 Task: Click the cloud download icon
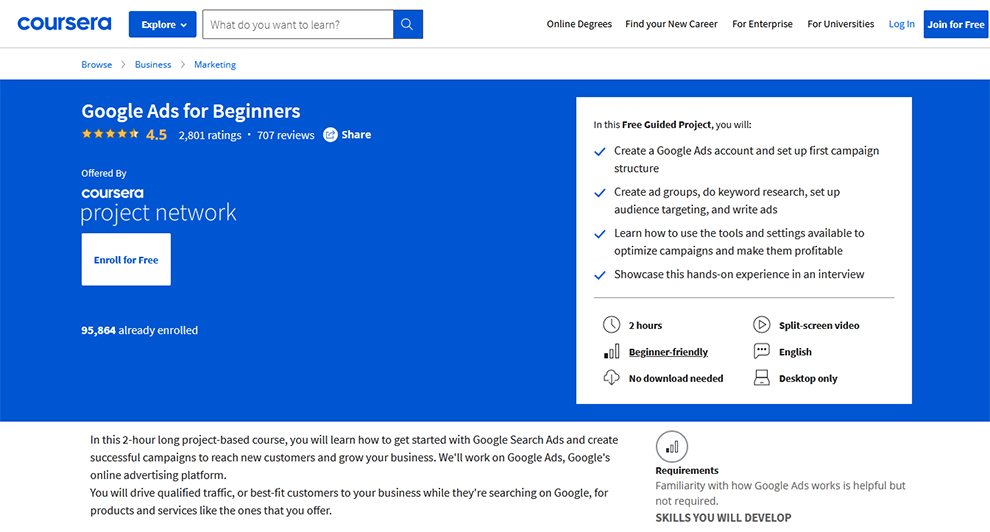tap(611, 378)
